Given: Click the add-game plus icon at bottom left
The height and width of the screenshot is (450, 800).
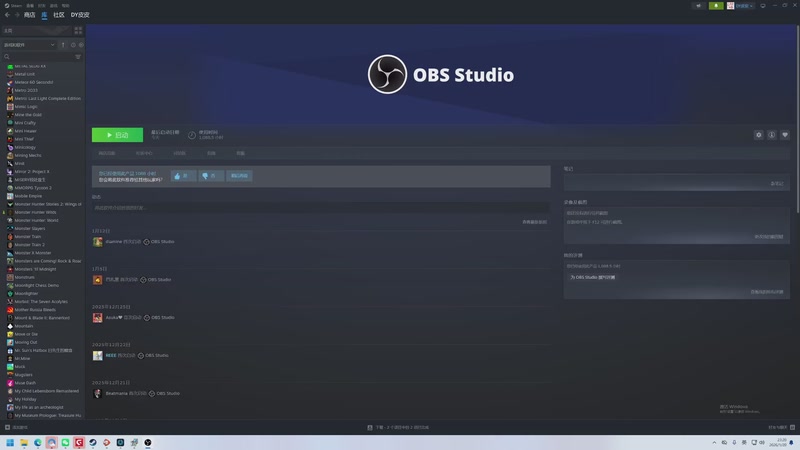Looking at the screenshot, I should (x=7, y=428).
